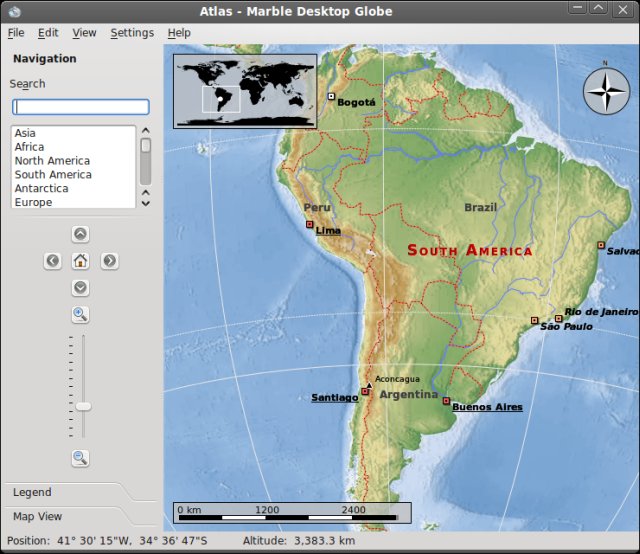Click the Peru country label

click(317, 207)
